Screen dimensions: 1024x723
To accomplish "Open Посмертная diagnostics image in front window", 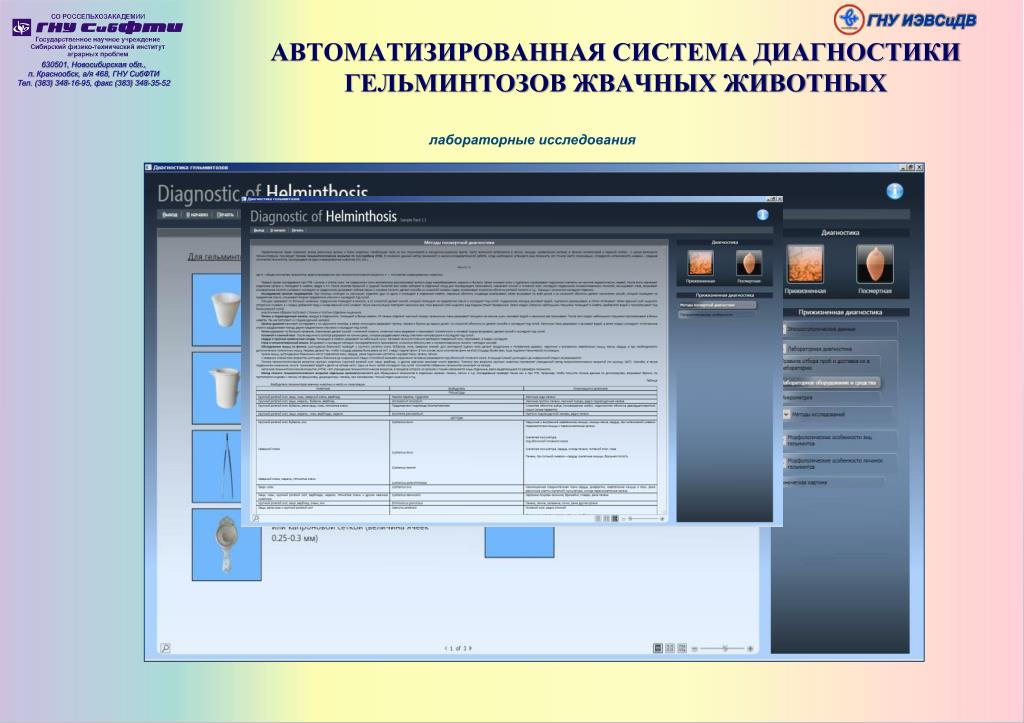I will 748,263.
